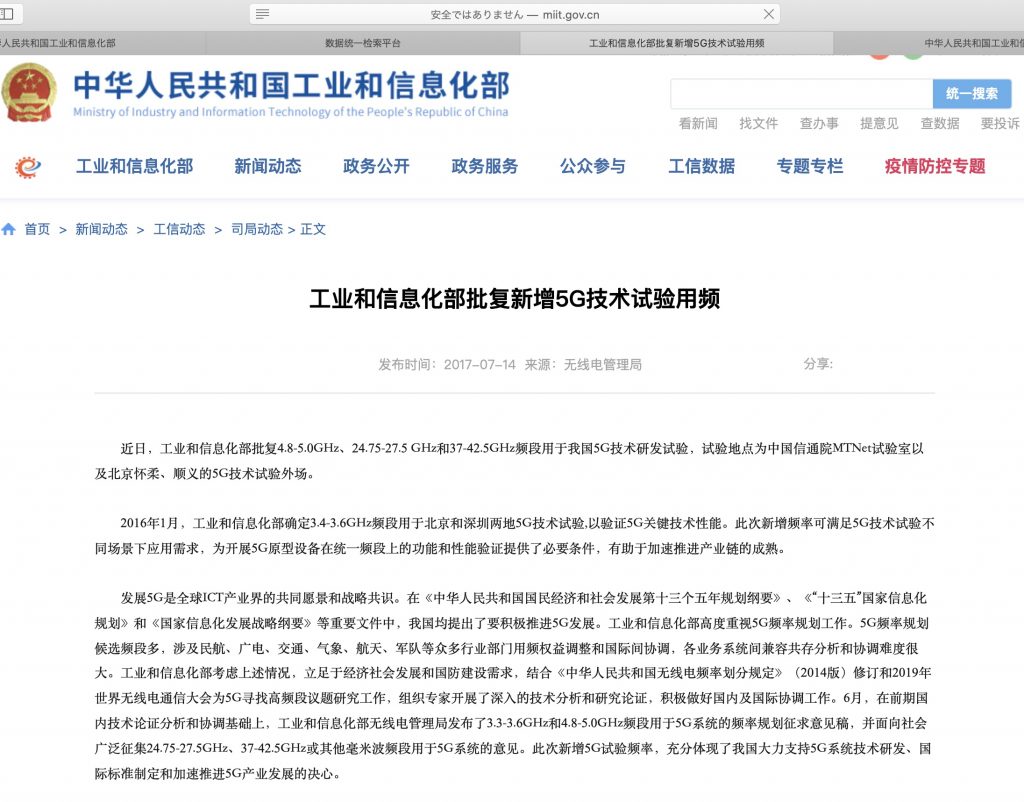Click the publish date 2017-07-14
The height and width of the screenshot is (802, 1024).
click(479, 364)
